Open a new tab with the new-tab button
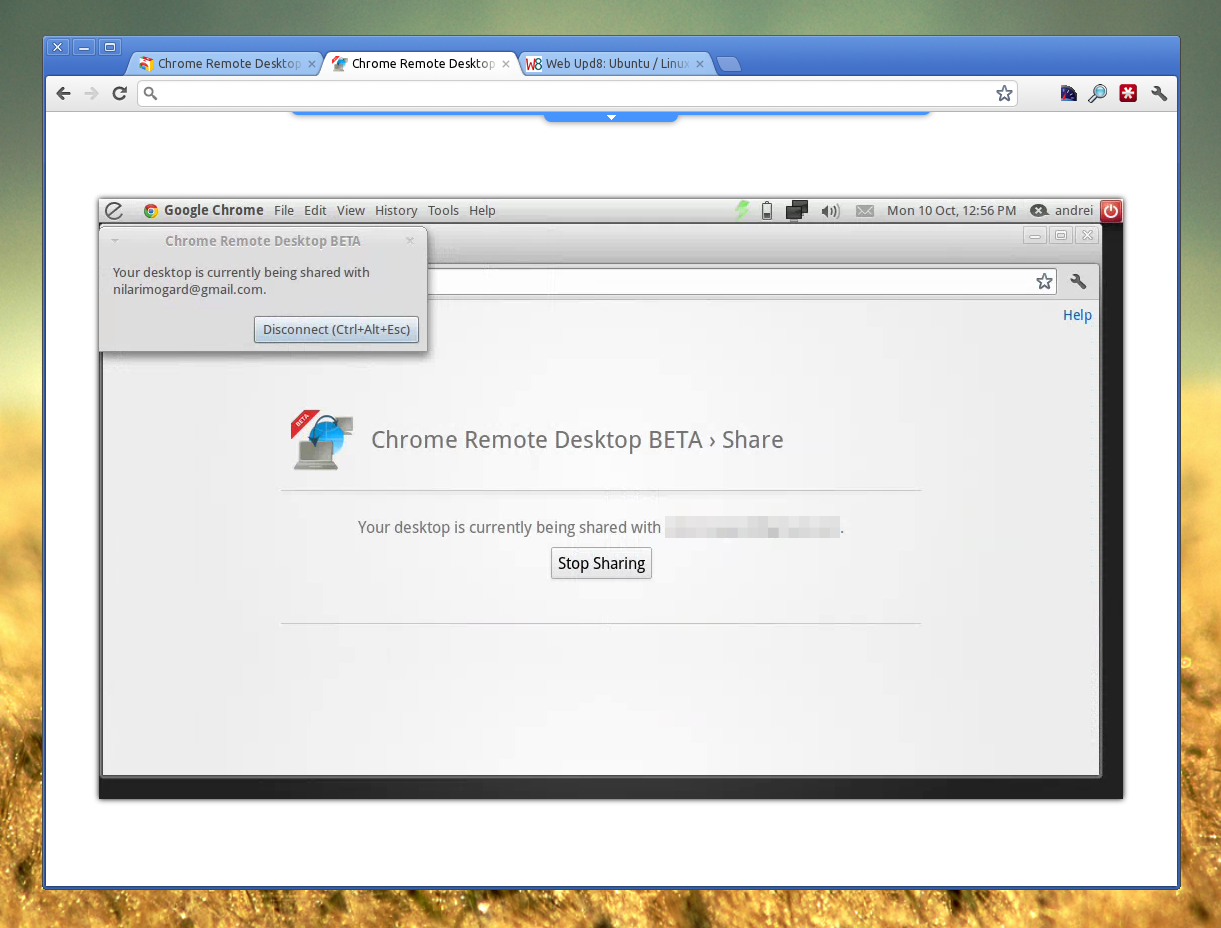This screenshot has height=928, width=1221. pos(729,64)
